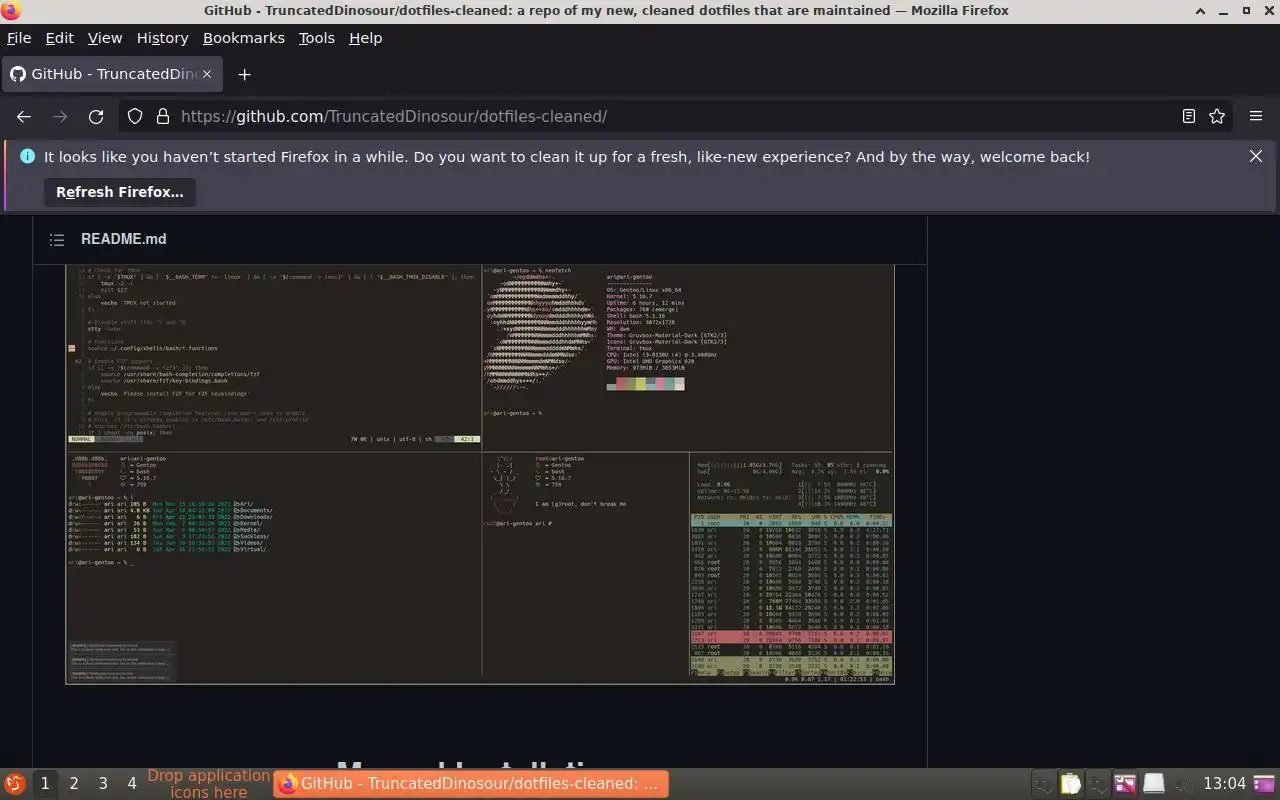Switch to workspace 3
Image resolution: width=1280 pixels, height=800 pixels.
(102, 784)
